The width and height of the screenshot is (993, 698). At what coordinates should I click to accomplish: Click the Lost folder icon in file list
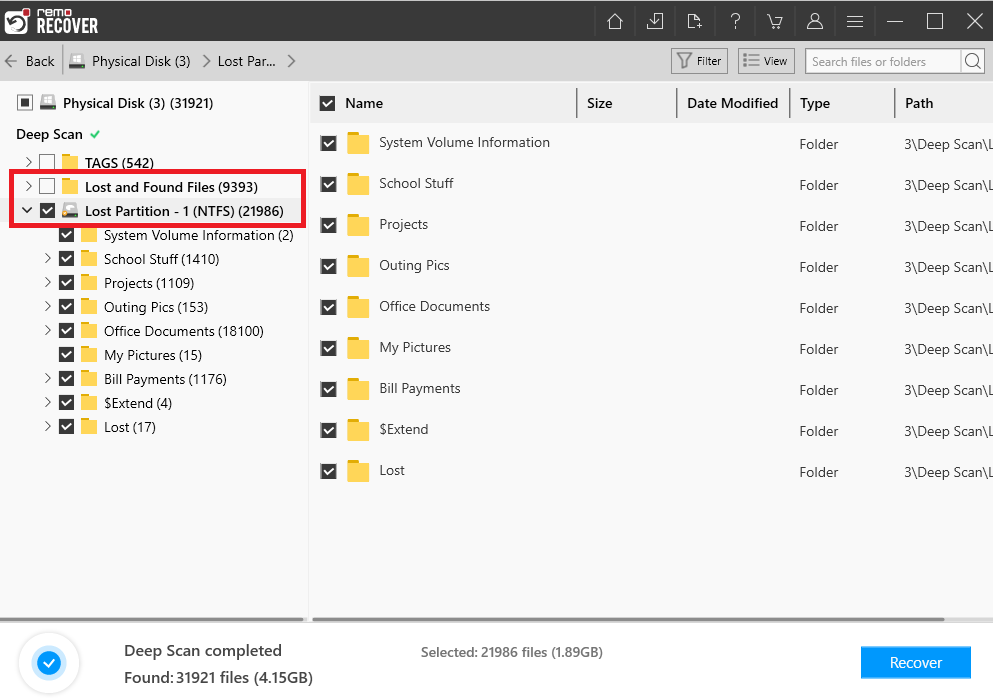tap(358, 471)
